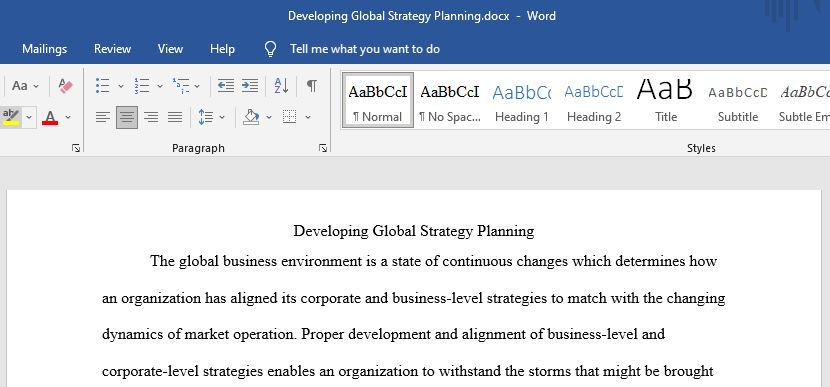Click the Increase Indent icon

[250, 85]
